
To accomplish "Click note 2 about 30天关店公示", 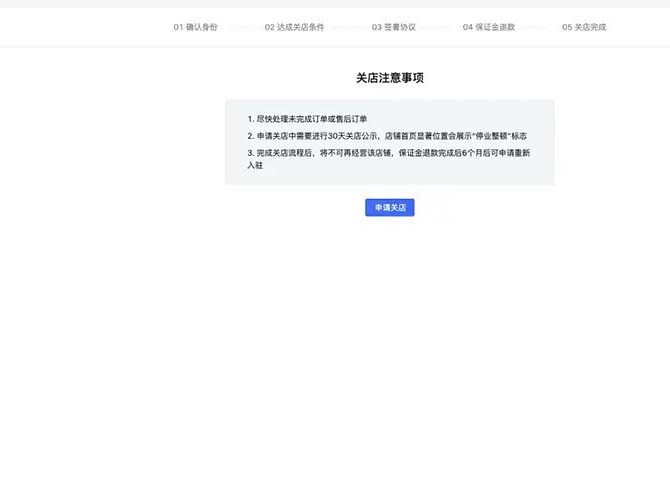I will point(387,136).
